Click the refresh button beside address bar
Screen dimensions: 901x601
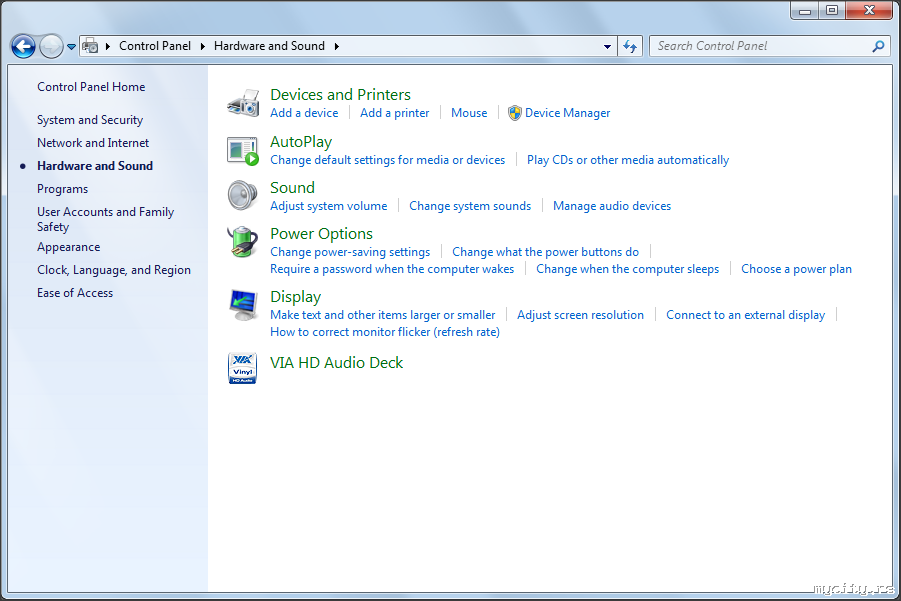click(630, 47)
